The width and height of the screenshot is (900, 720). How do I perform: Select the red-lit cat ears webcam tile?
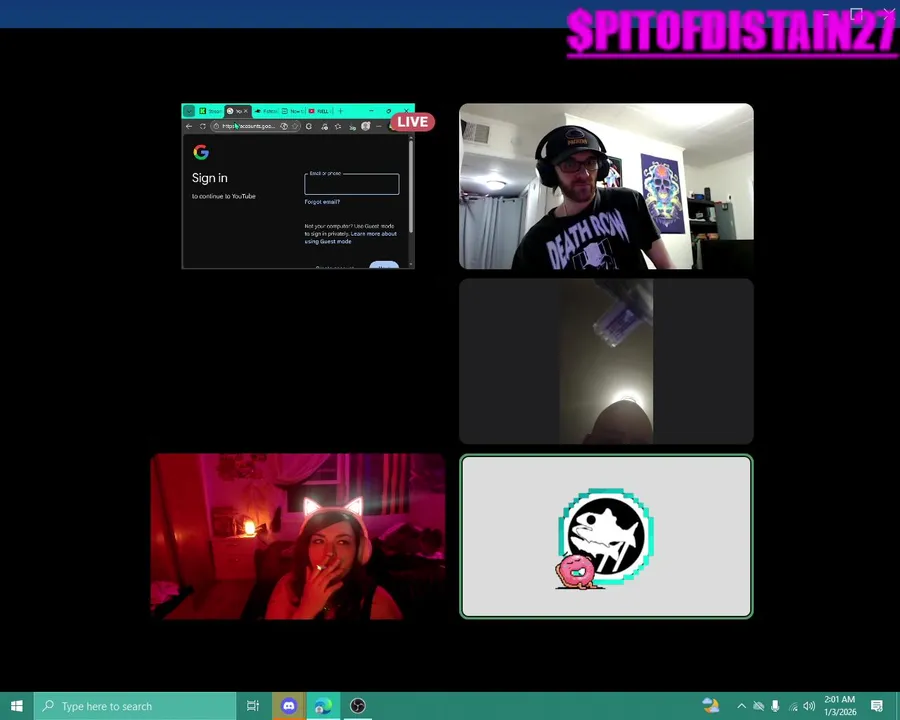click(298, 536)
